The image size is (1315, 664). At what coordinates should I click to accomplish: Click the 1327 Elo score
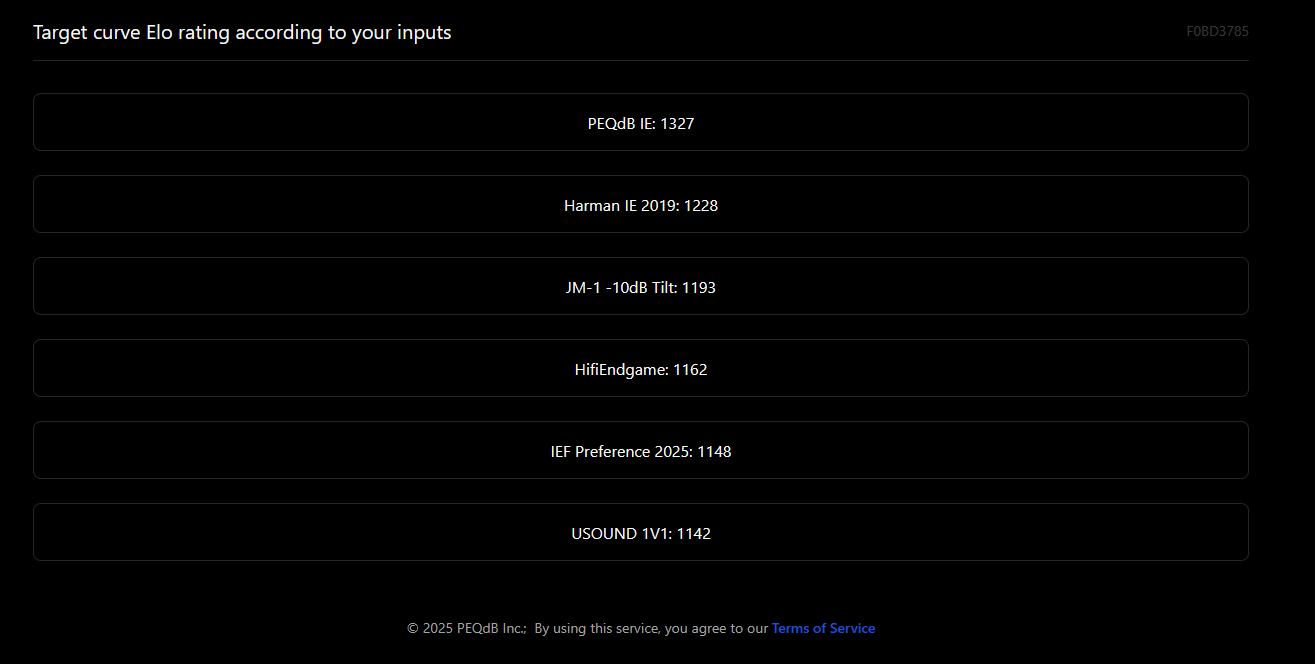click(677, 124)
